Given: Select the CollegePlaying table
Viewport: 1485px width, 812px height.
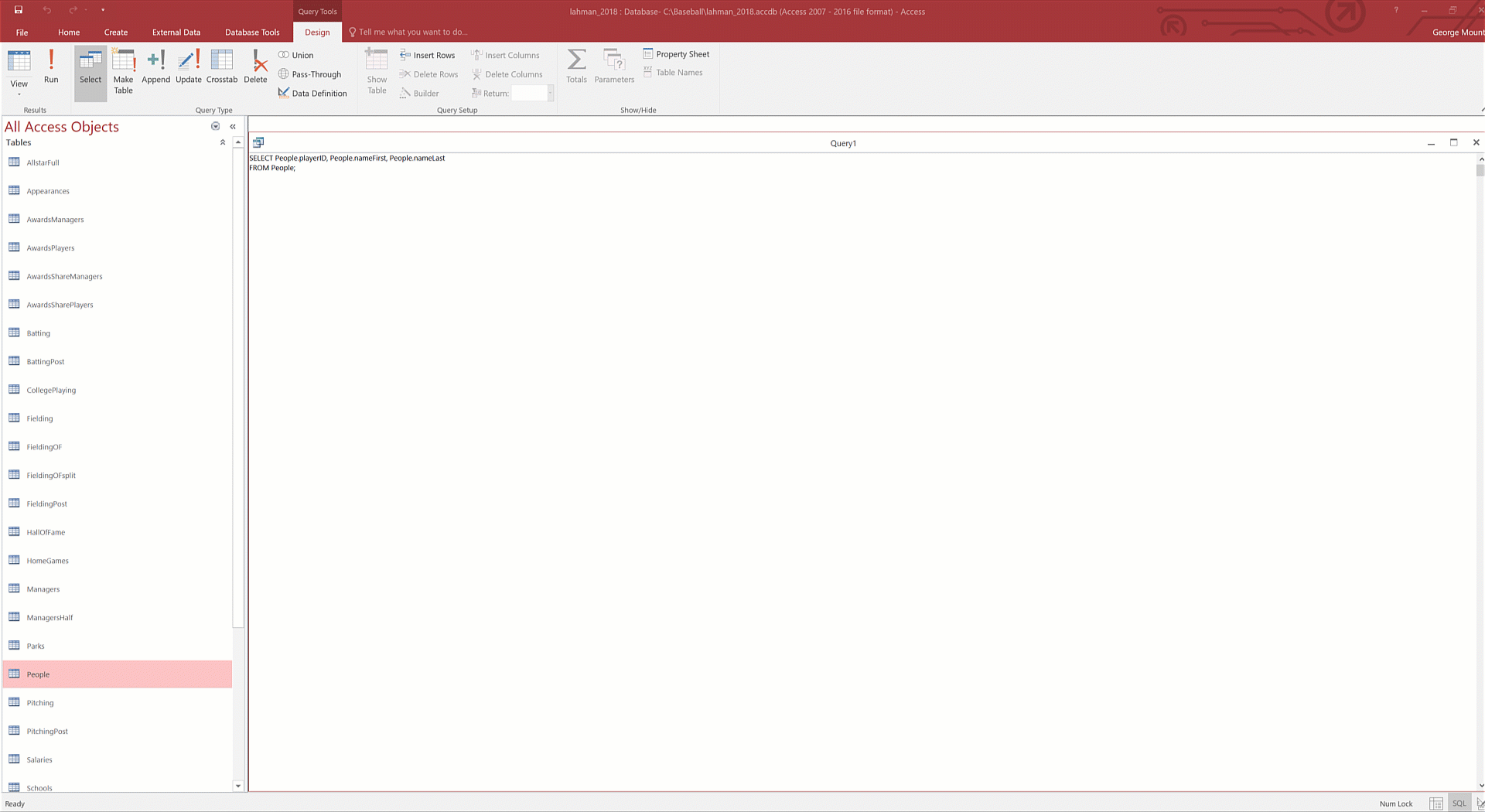Looking at the screenshot, I should (118, 391).
